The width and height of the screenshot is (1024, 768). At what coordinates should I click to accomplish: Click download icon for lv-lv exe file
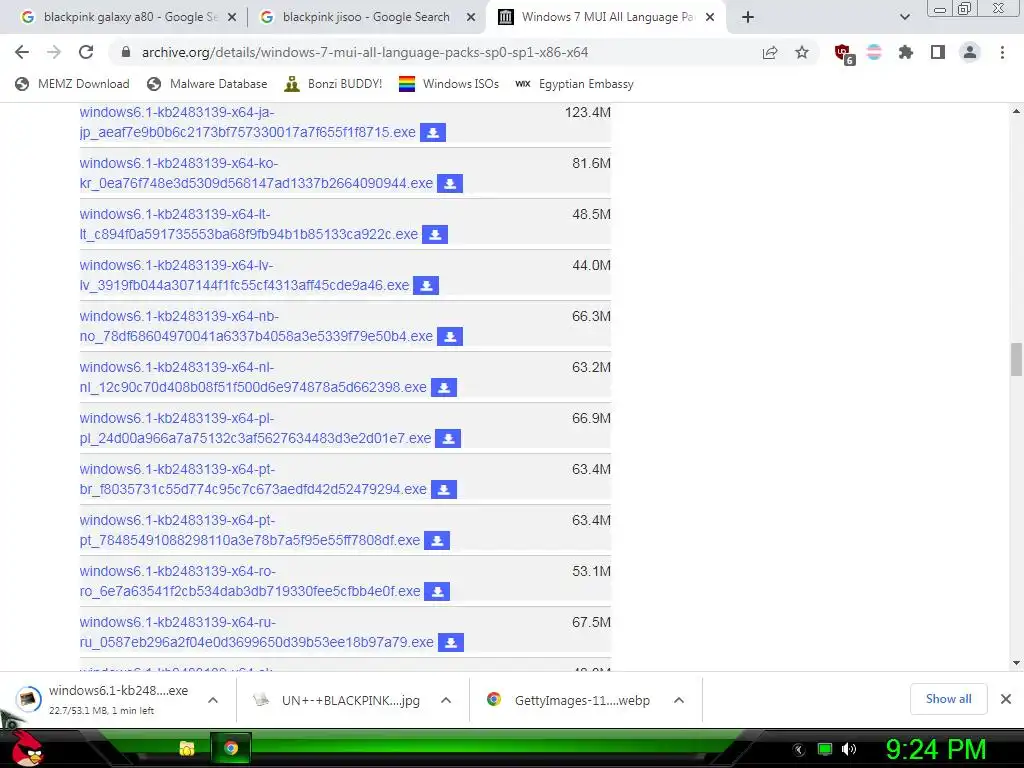click(x=426, y=285)
